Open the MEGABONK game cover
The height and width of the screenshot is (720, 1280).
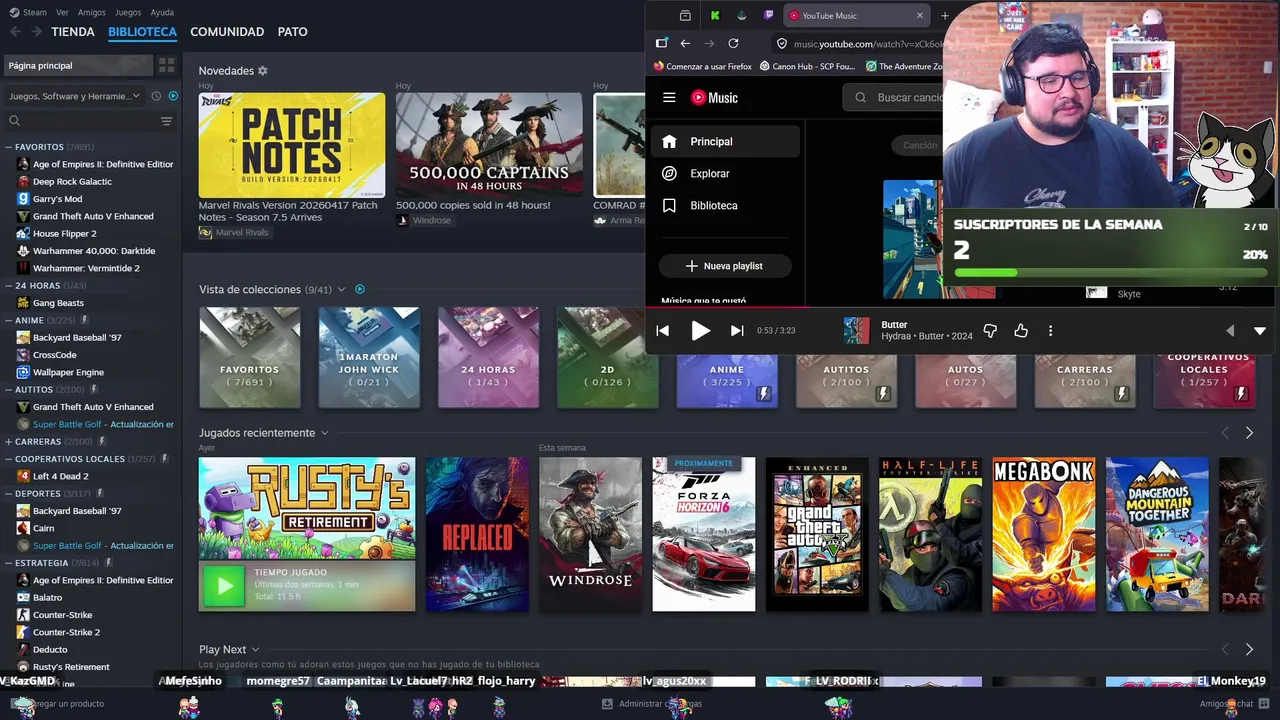pyautogui.click(x=1044, y=534)
